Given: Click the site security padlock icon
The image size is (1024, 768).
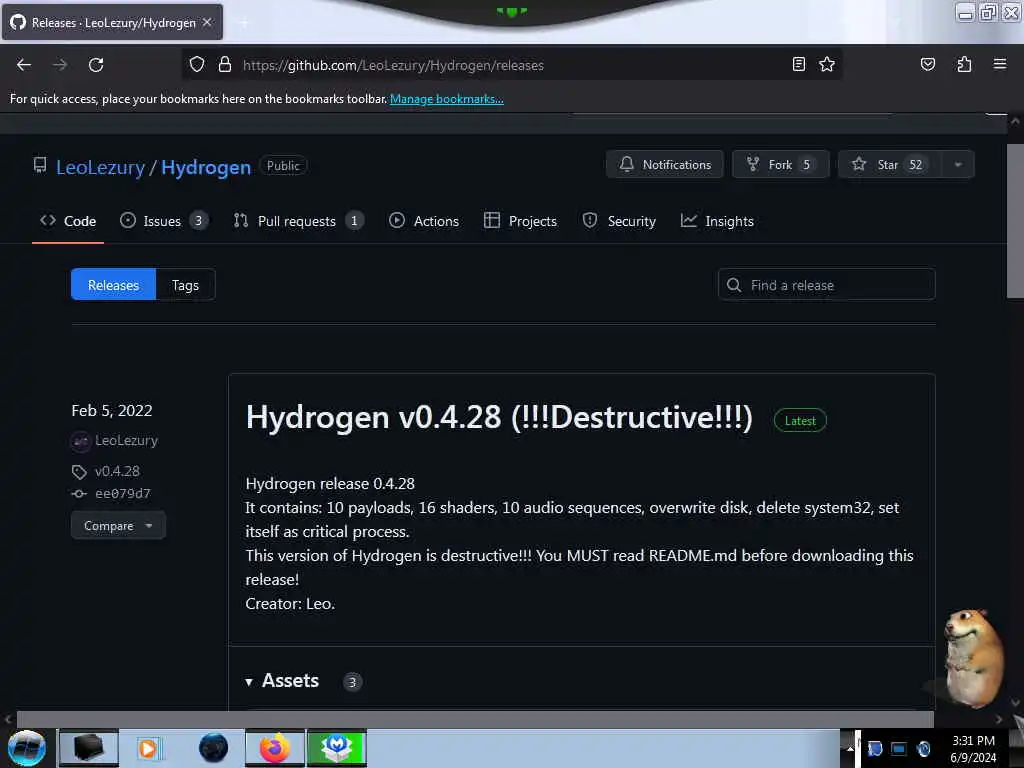Looking at the screenshot, I should point(225,65).
